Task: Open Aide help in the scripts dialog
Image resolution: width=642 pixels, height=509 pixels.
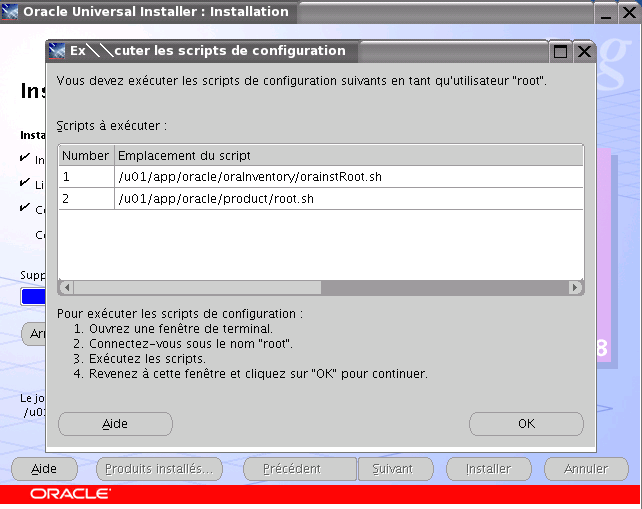Action: pos(115,423)
